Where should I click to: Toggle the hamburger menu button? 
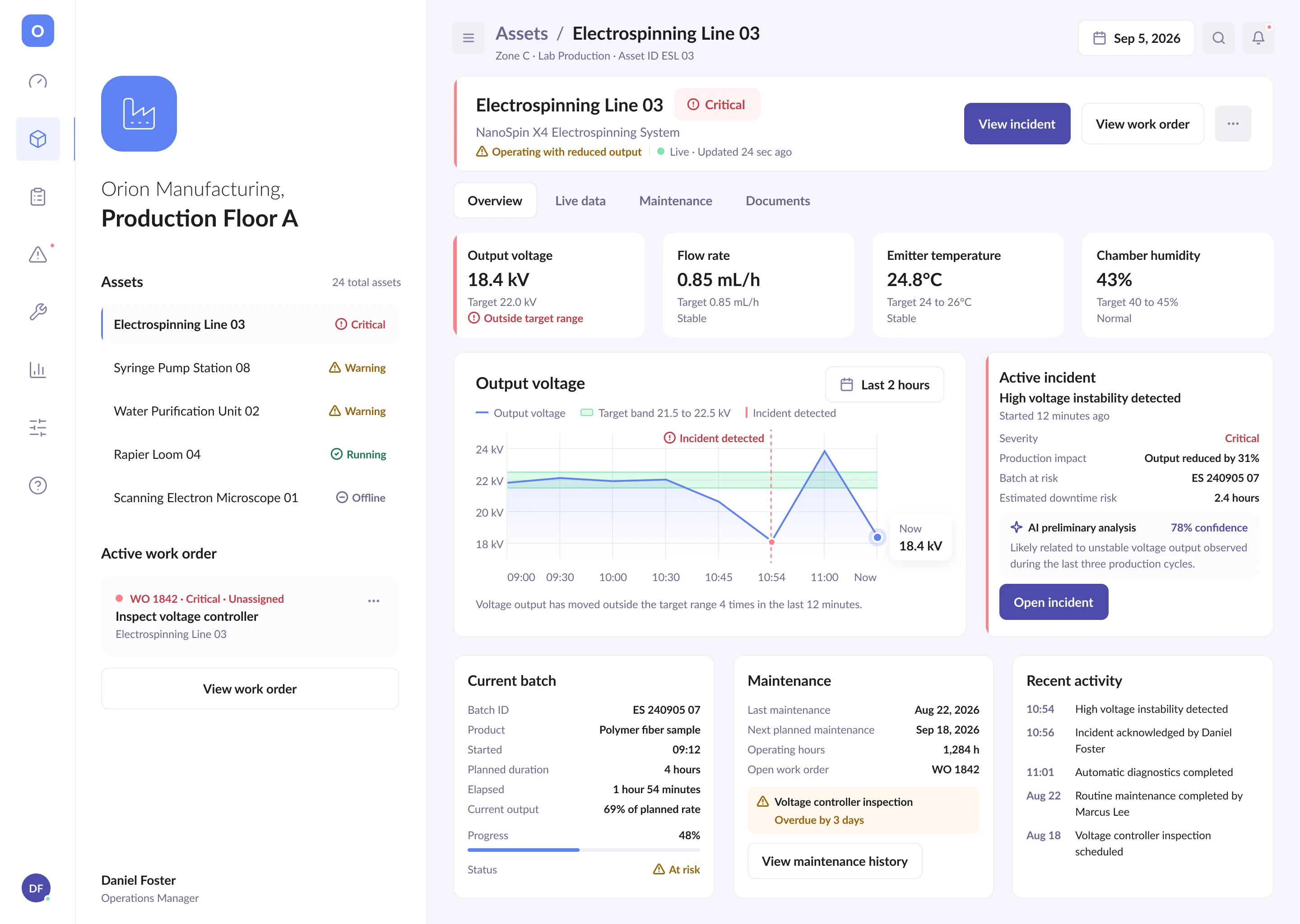[469, 38]
